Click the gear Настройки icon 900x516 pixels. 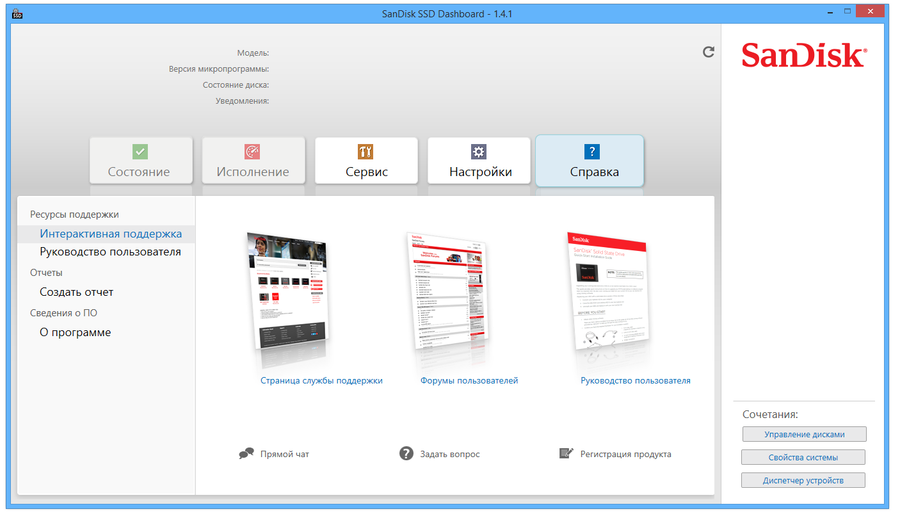[479, 152]
